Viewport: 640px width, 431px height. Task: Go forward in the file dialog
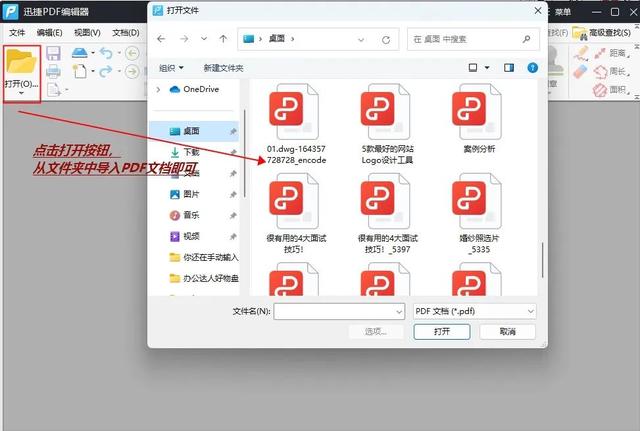(184, 39)
